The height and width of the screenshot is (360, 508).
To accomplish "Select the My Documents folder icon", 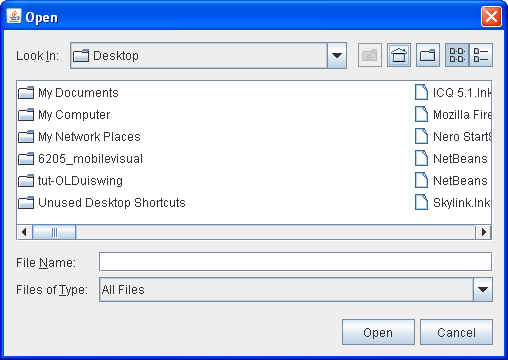I will coord(26,93).
